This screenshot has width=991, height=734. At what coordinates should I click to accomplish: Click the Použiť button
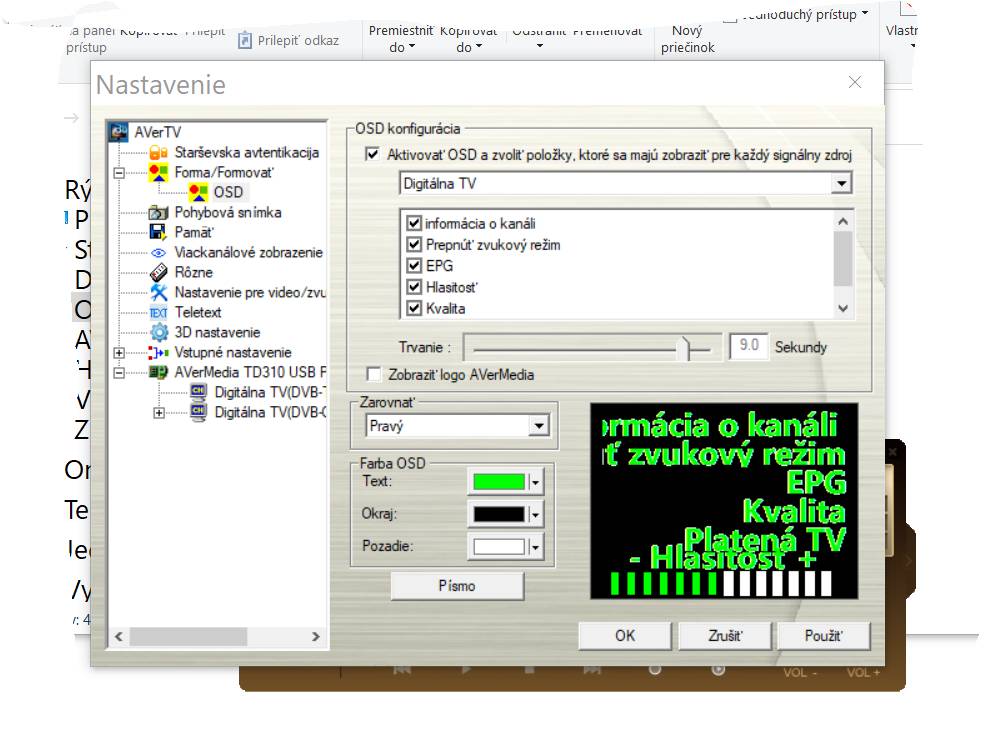pos(824,635)
